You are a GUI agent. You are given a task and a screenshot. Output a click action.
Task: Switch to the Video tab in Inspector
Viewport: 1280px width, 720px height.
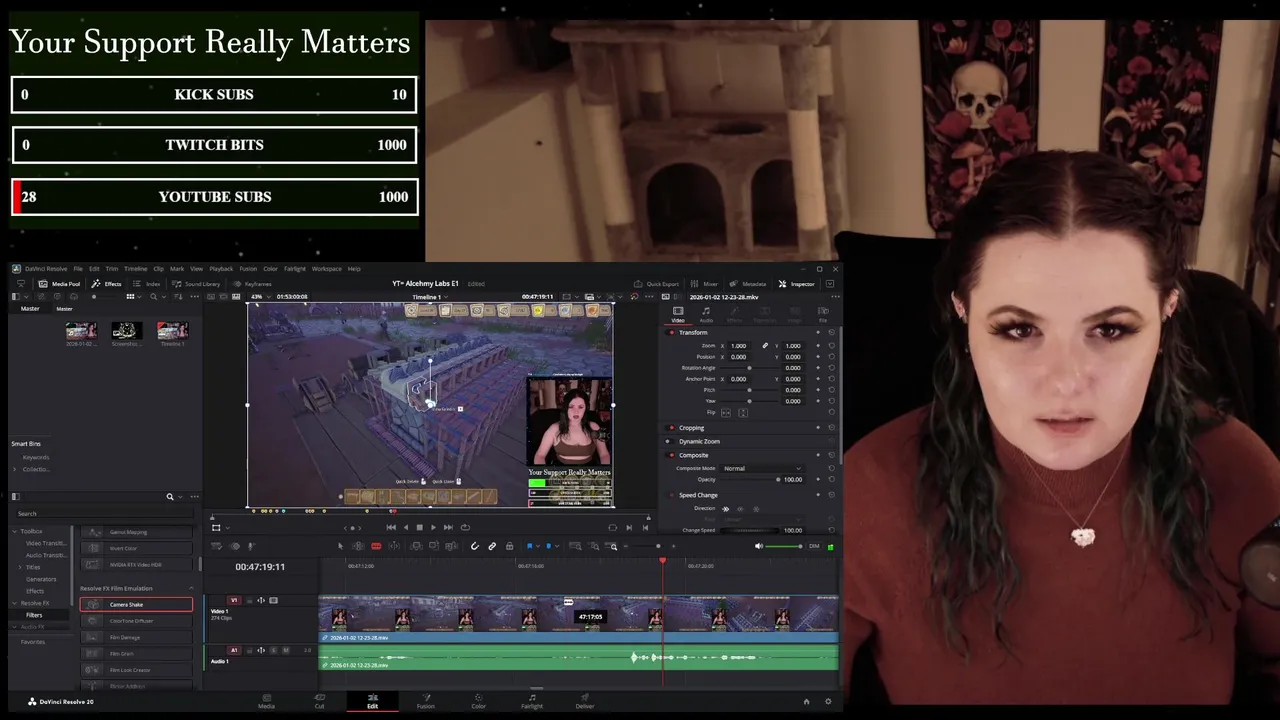click(678, 315)
